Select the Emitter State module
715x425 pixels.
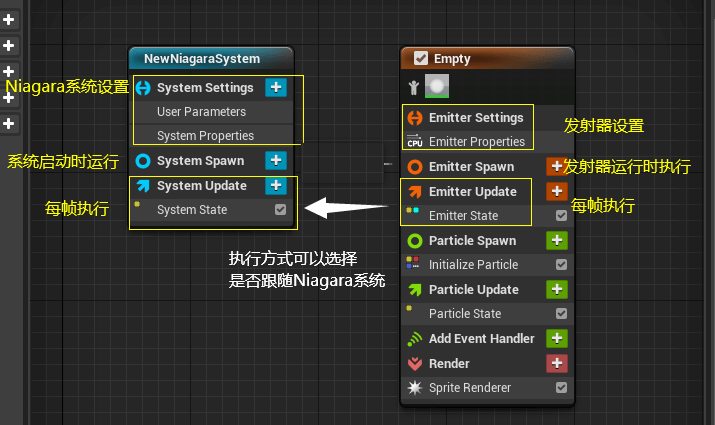tap(487, 215)
